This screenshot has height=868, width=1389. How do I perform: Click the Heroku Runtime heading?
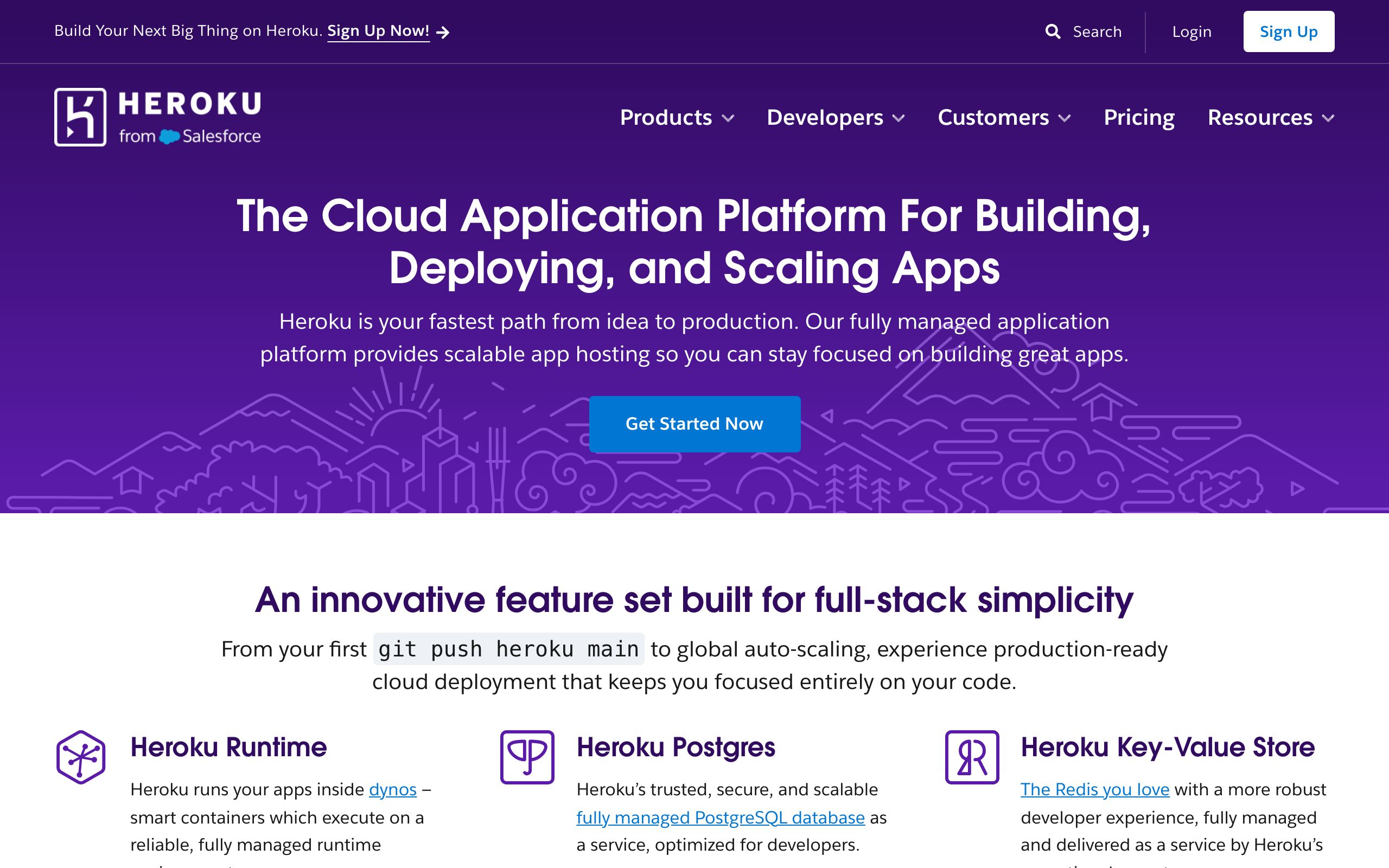pos(228,747)
